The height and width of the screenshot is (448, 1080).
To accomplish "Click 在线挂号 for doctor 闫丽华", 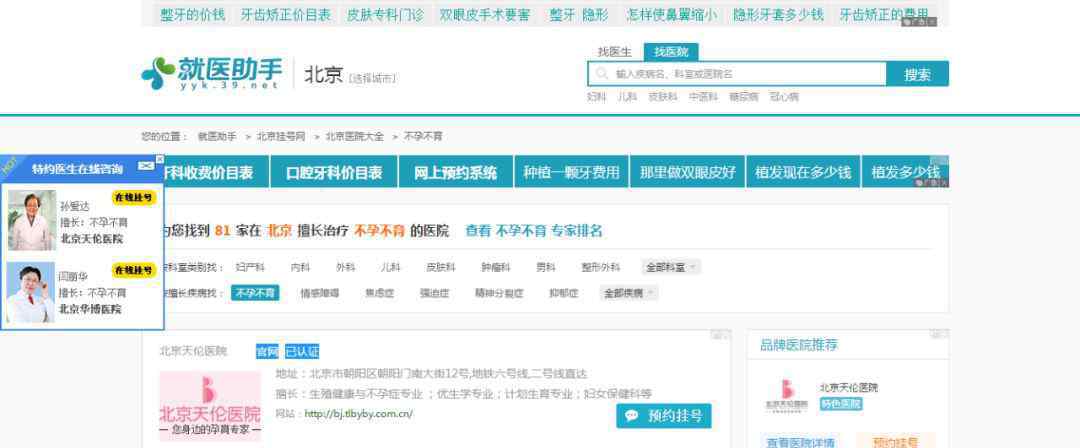I will point(134,270).
